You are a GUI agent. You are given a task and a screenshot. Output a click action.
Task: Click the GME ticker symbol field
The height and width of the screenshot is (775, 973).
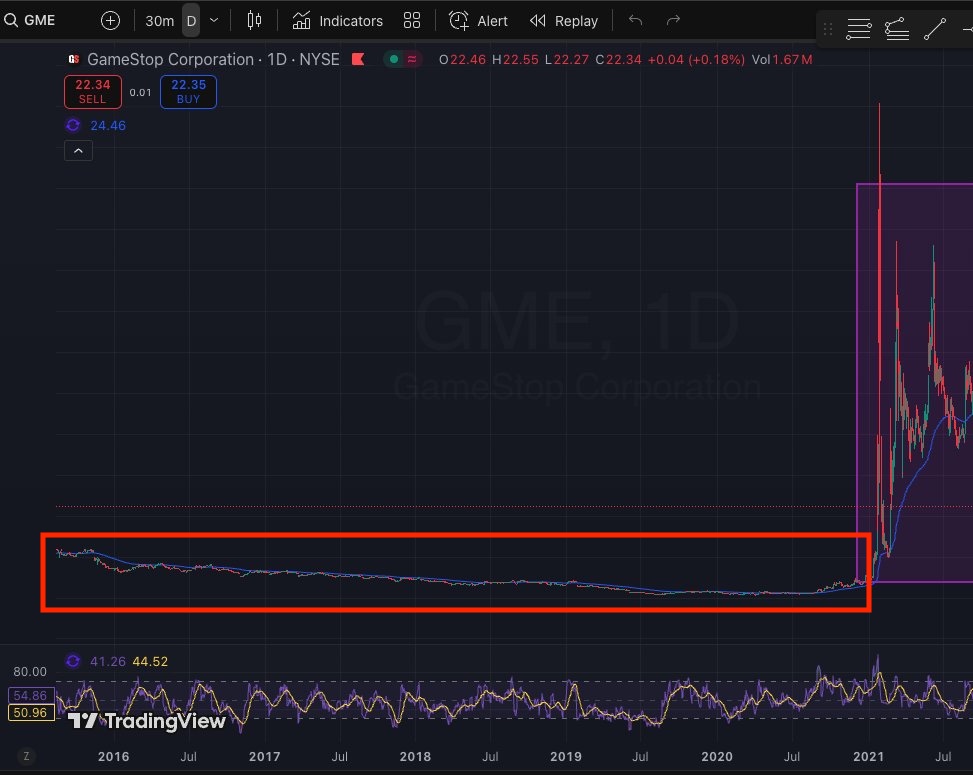39,20
